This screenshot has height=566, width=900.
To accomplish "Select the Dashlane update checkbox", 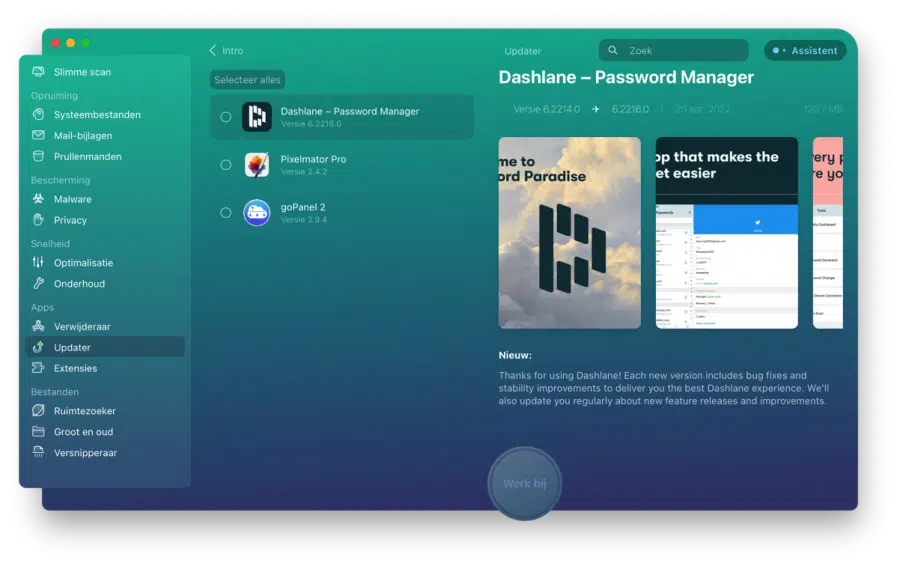I will (226, 117).
